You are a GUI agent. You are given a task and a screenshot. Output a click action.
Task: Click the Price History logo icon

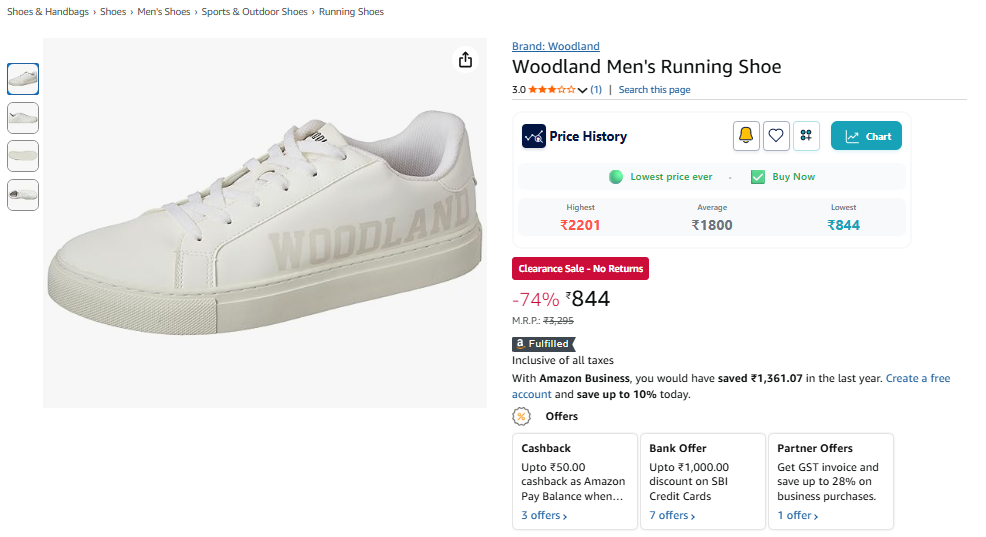click(533, 136)
